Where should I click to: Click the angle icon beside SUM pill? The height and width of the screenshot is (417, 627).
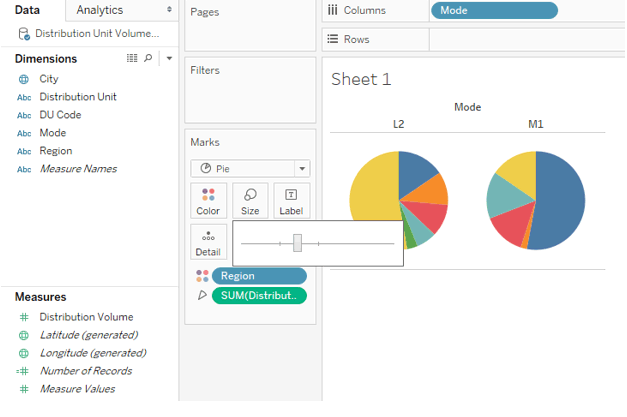pyautogui.click(x=202, y=295)
